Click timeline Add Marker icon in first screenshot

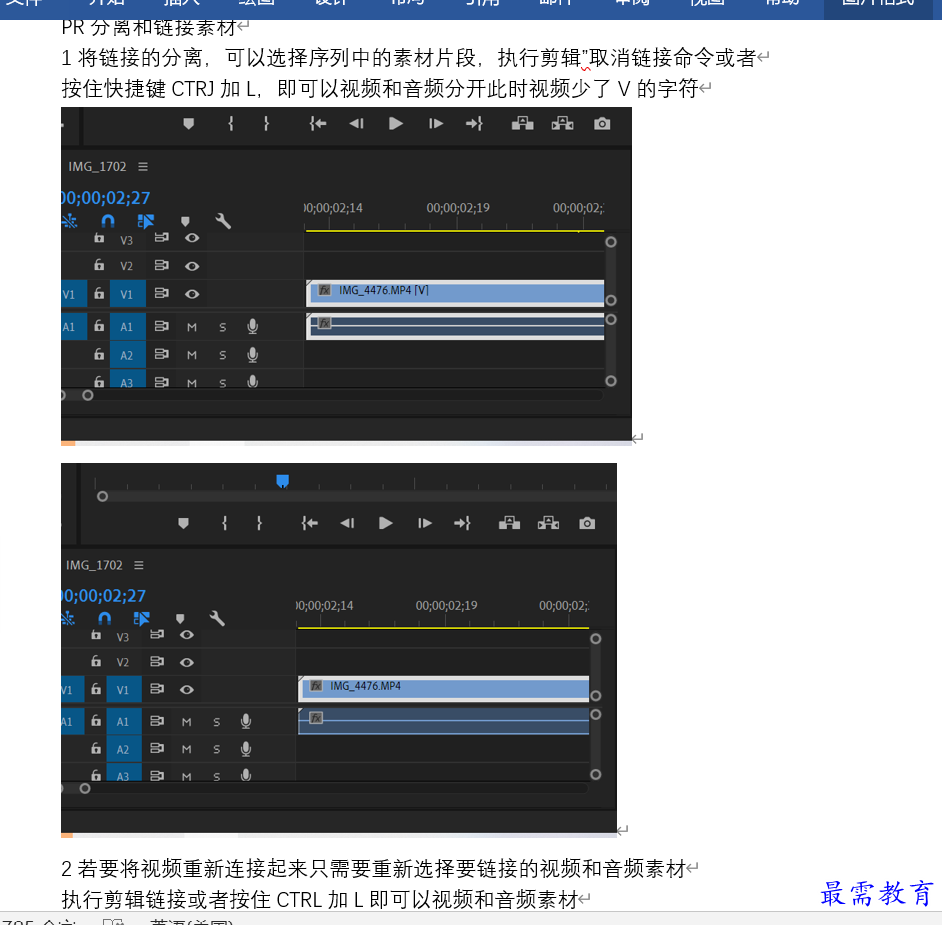click(185, 221)
